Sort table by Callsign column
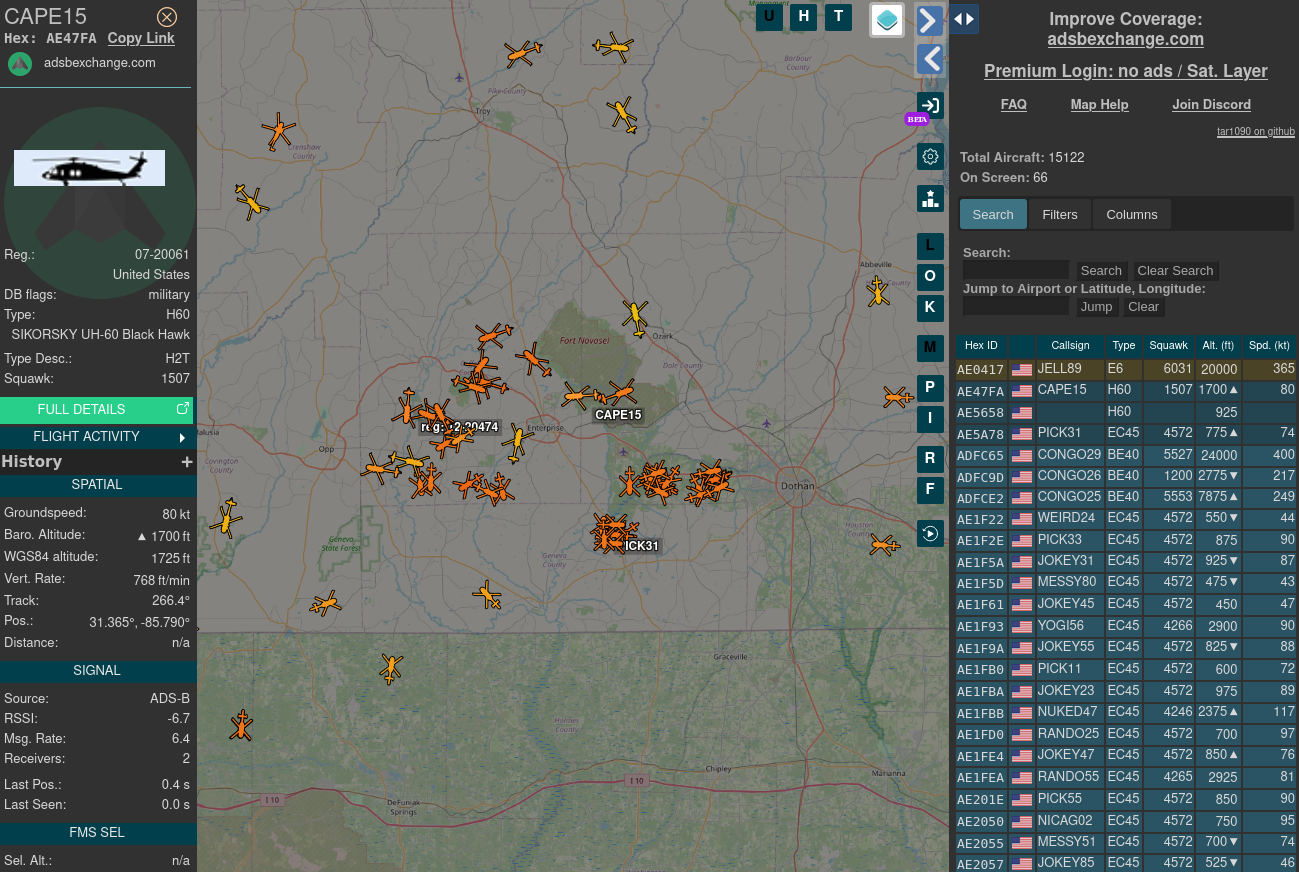Viewport: 1299px width, 872px height. pos(1071,345)
